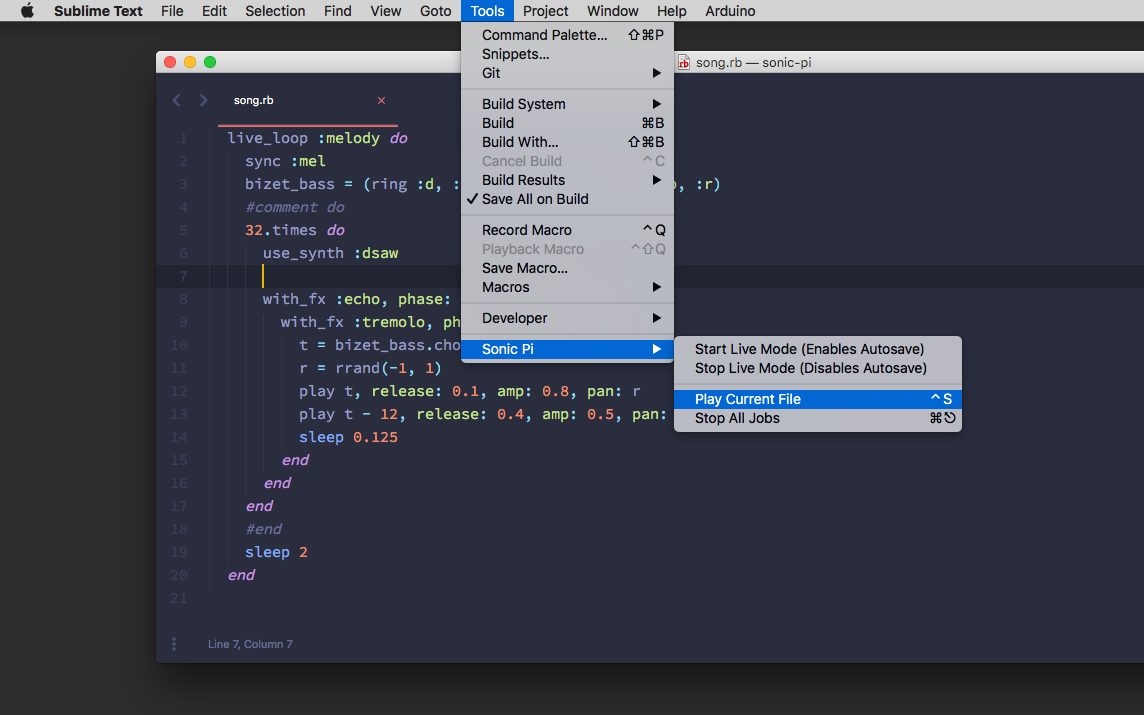1144x715 pixels.
Task: Stop Live Mode (Disables Autosave)
Action: point(818,368)
